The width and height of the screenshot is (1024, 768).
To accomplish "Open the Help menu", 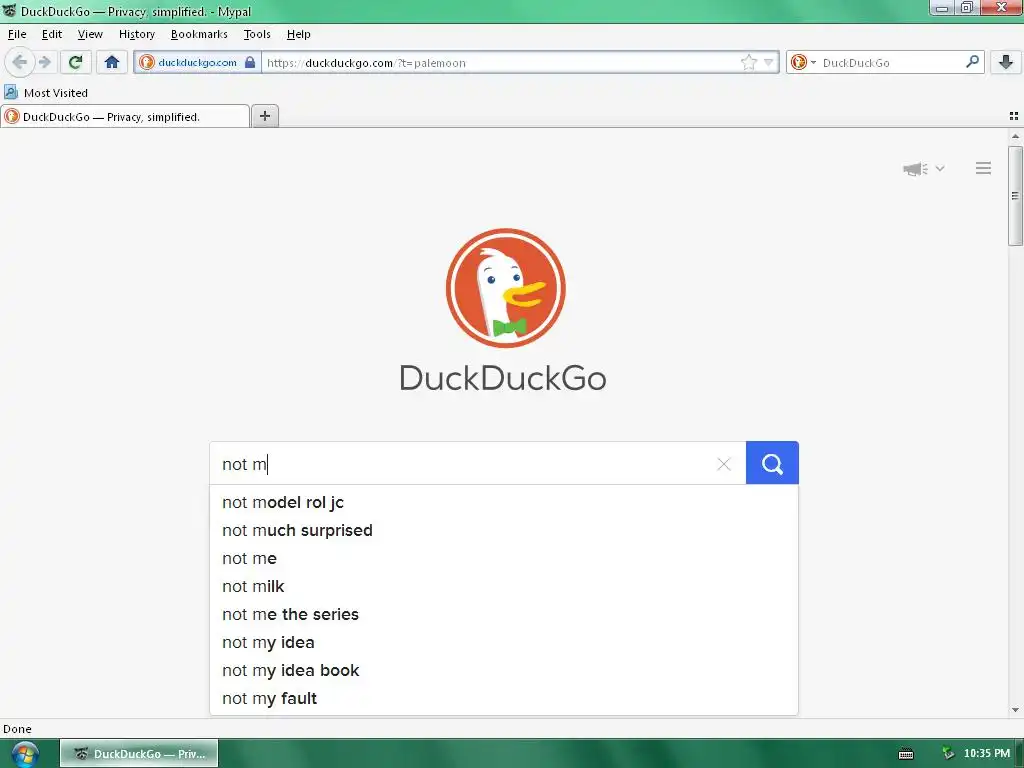I will tap(298, 34).
